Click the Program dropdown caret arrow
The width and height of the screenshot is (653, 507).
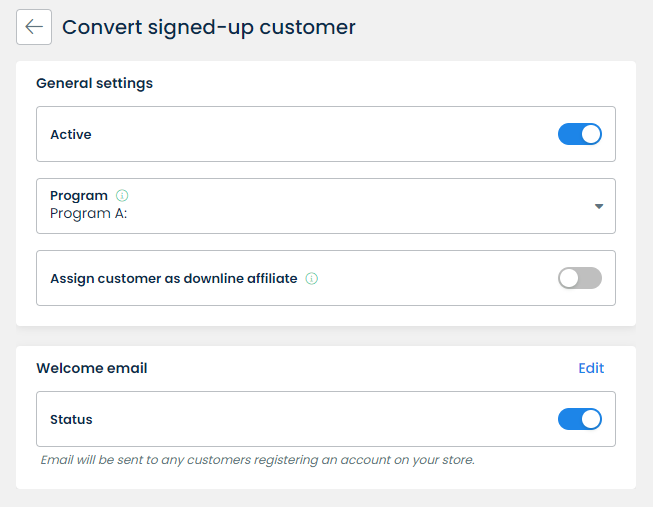[598, 206]
